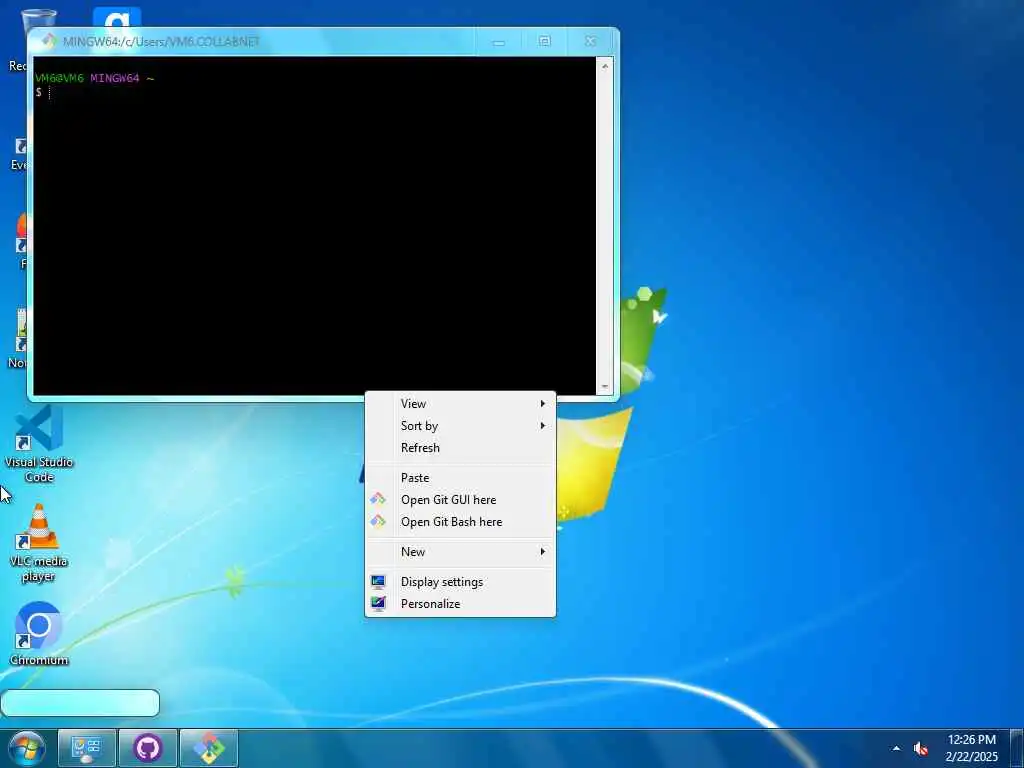Open the Control Panel taskbar icon
Viewport: 1024px width, 768px height.
[87, 748]
